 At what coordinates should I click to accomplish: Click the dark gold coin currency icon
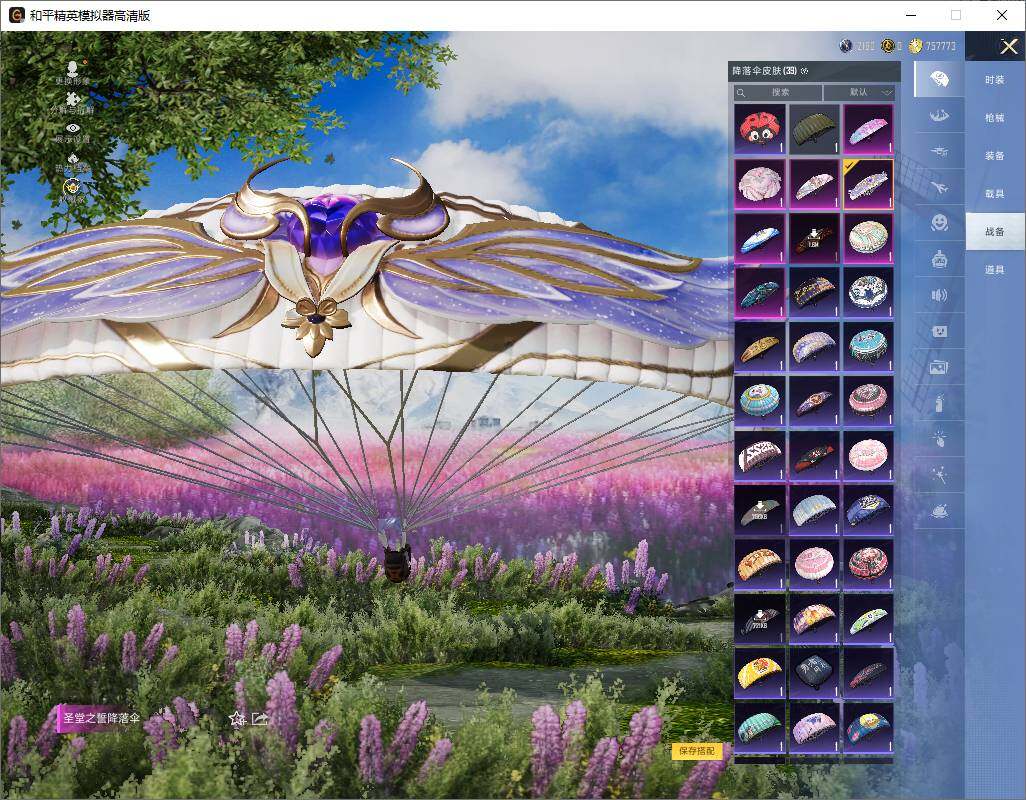[888, 46]
